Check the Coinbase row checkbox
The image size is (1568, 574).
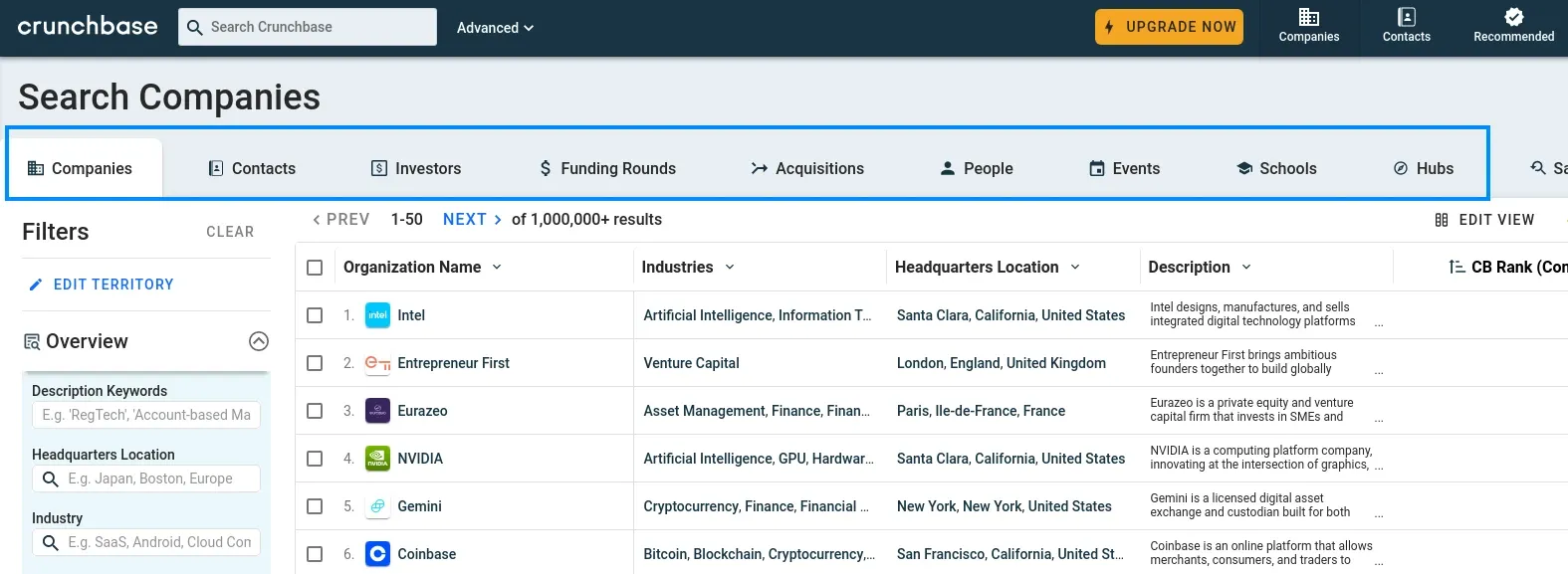click(x=315, y=554)
